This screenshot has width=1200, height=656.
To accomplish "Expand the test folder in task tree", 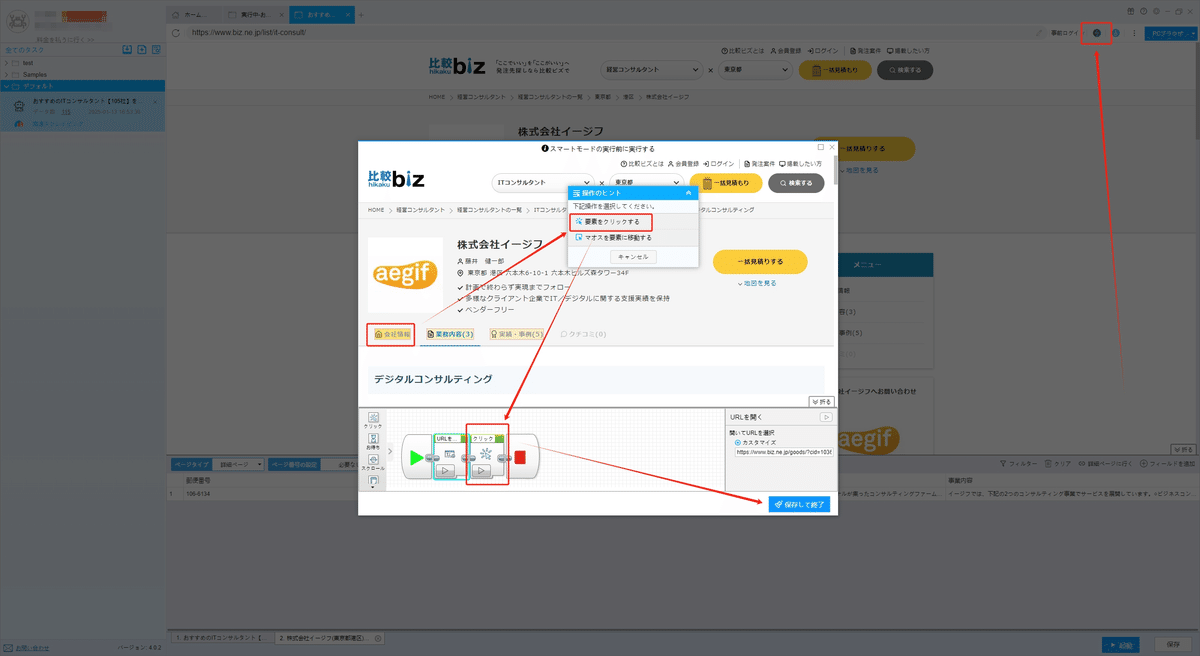I will pos(6,62).
